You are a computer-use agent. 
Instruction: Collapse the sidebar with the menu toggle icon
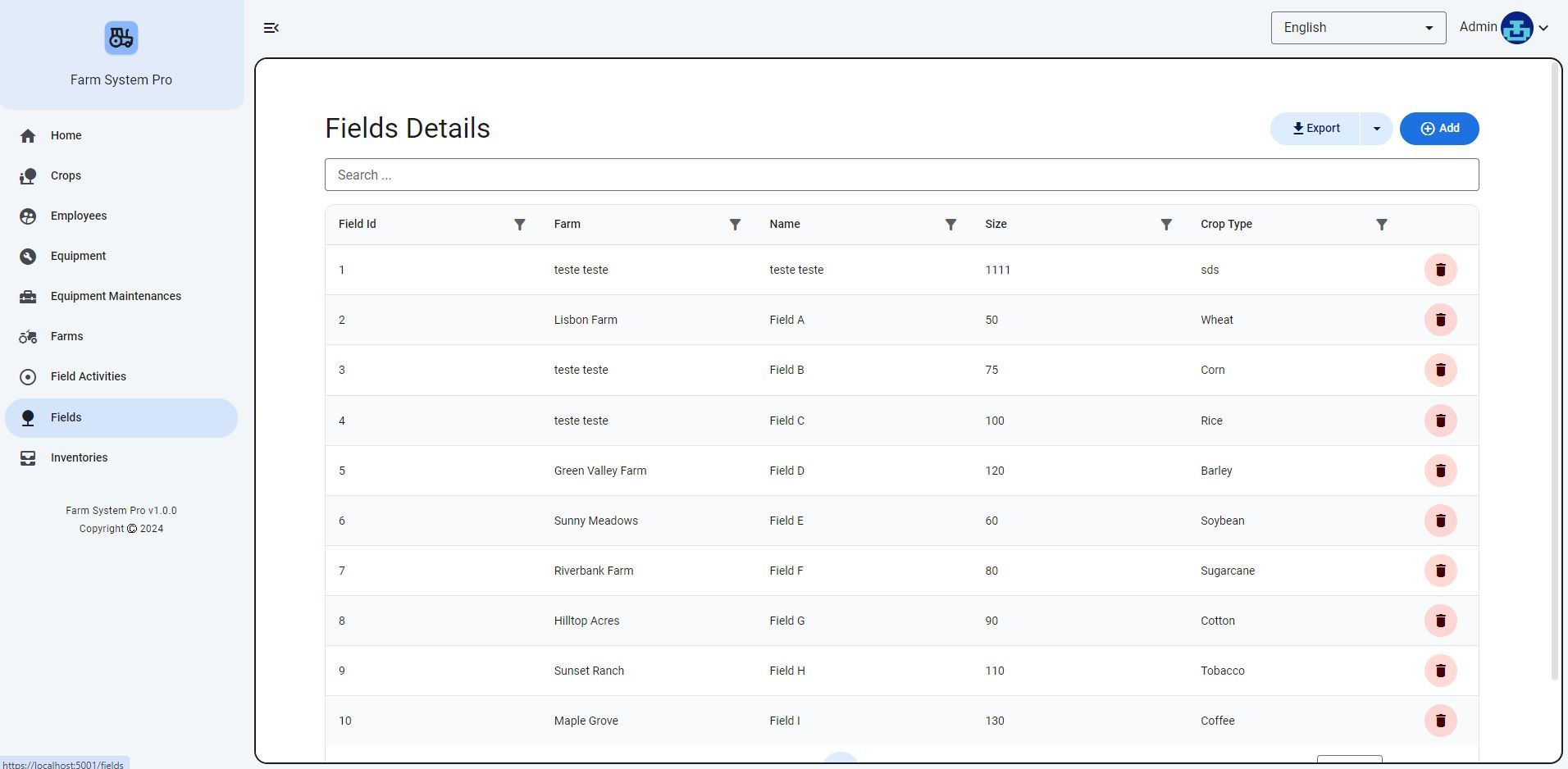(x=271, y=28)
